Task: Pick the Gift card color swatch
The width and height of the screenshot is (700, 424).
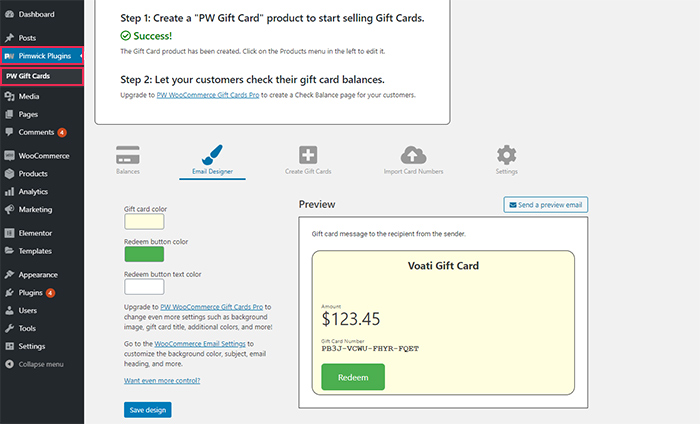Action: click(x=144, y=221)
